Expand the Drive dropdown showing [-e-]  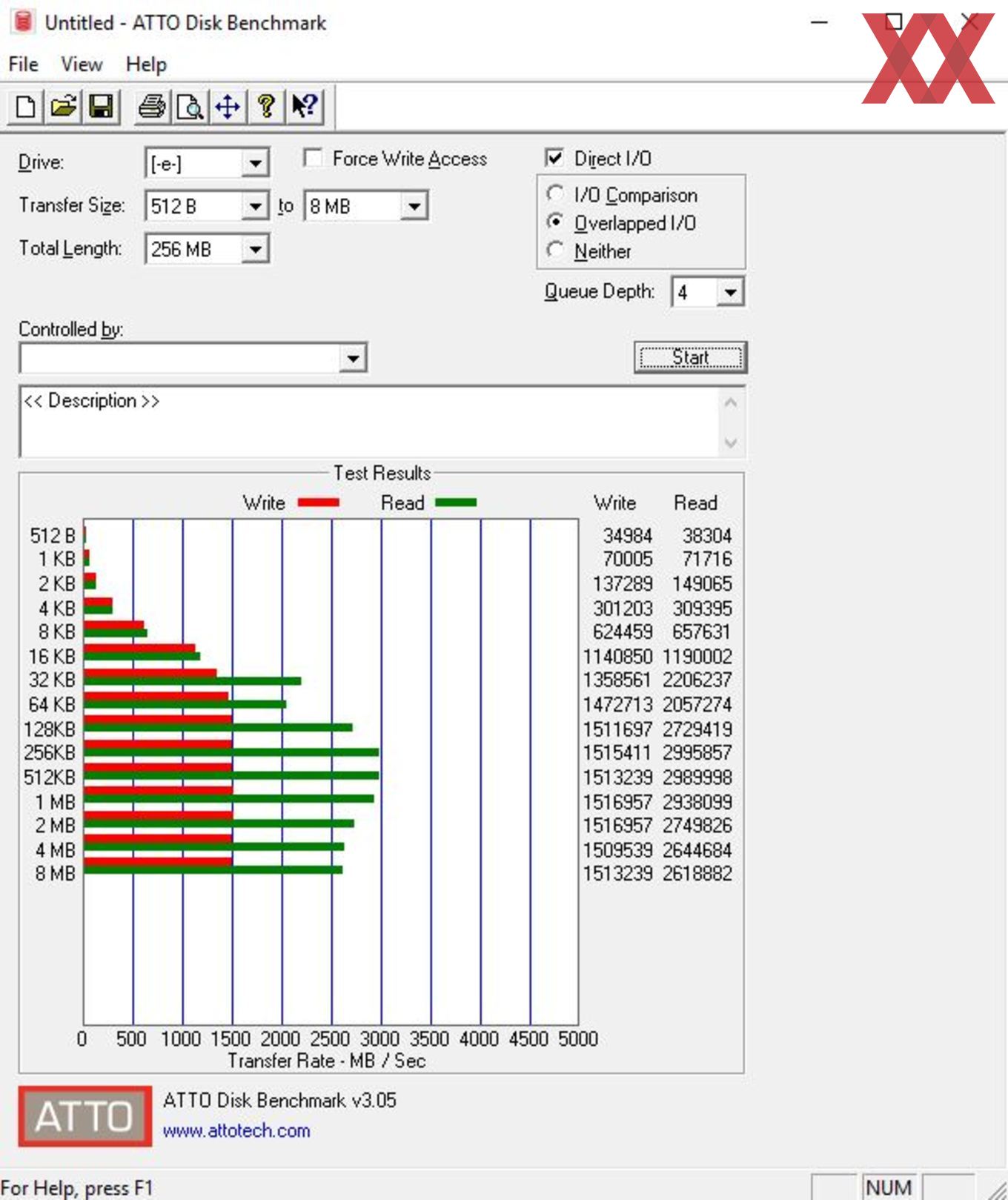[255, 163]
